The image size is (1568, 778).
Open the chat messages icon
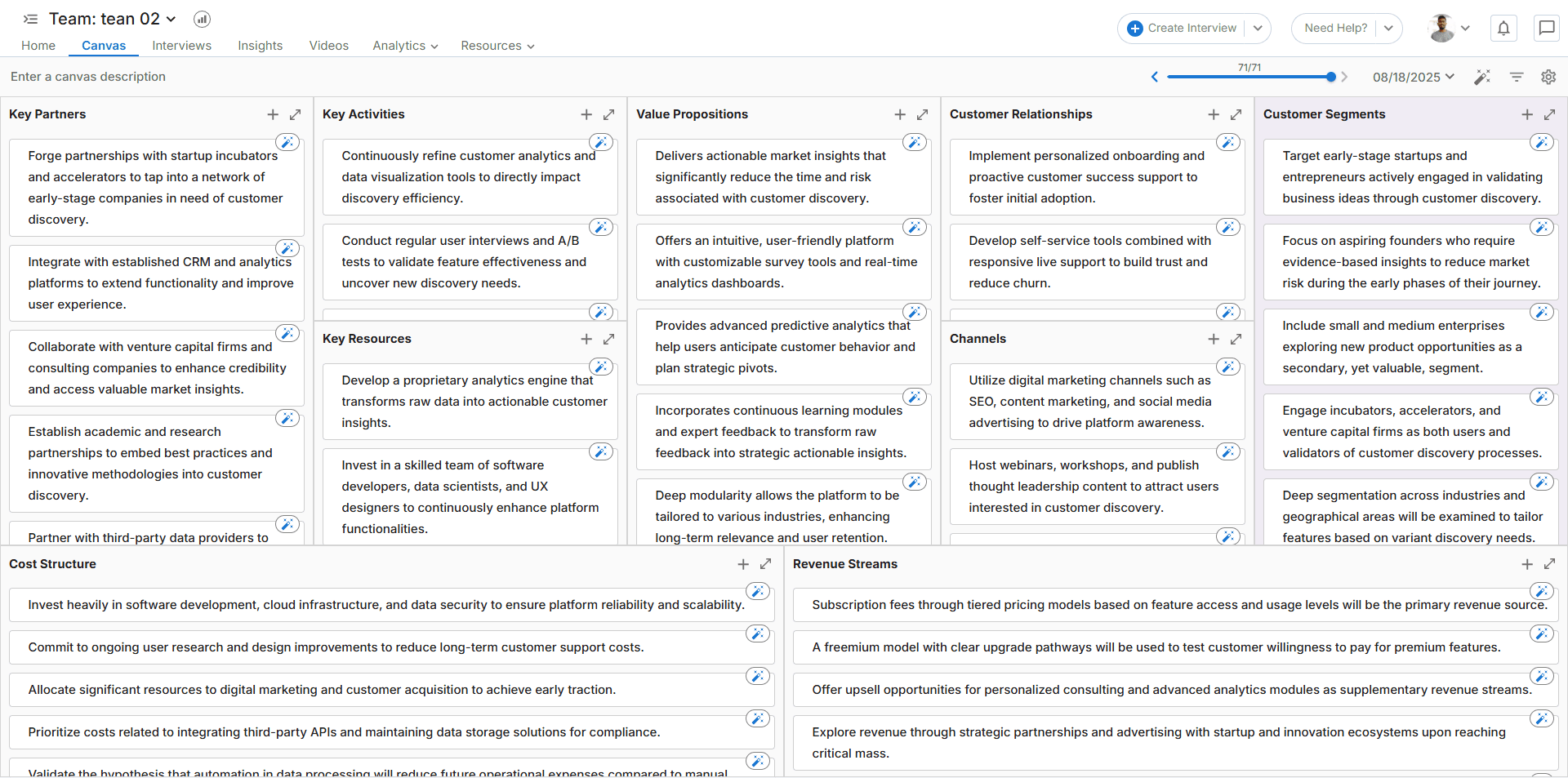1547,29
